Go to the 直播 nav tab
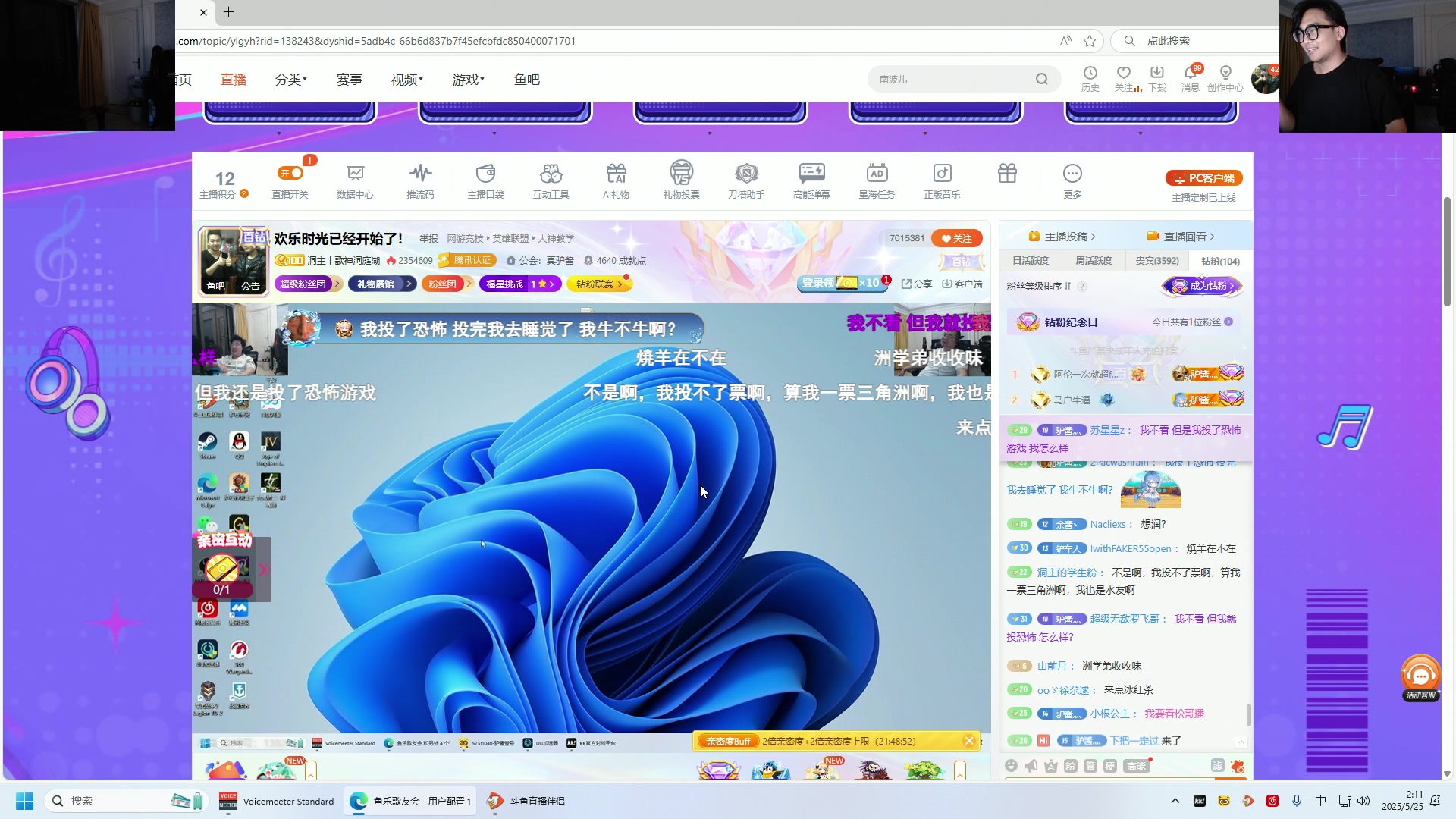Viewport: 1456px width, 819px height. (x=234, y=80)
